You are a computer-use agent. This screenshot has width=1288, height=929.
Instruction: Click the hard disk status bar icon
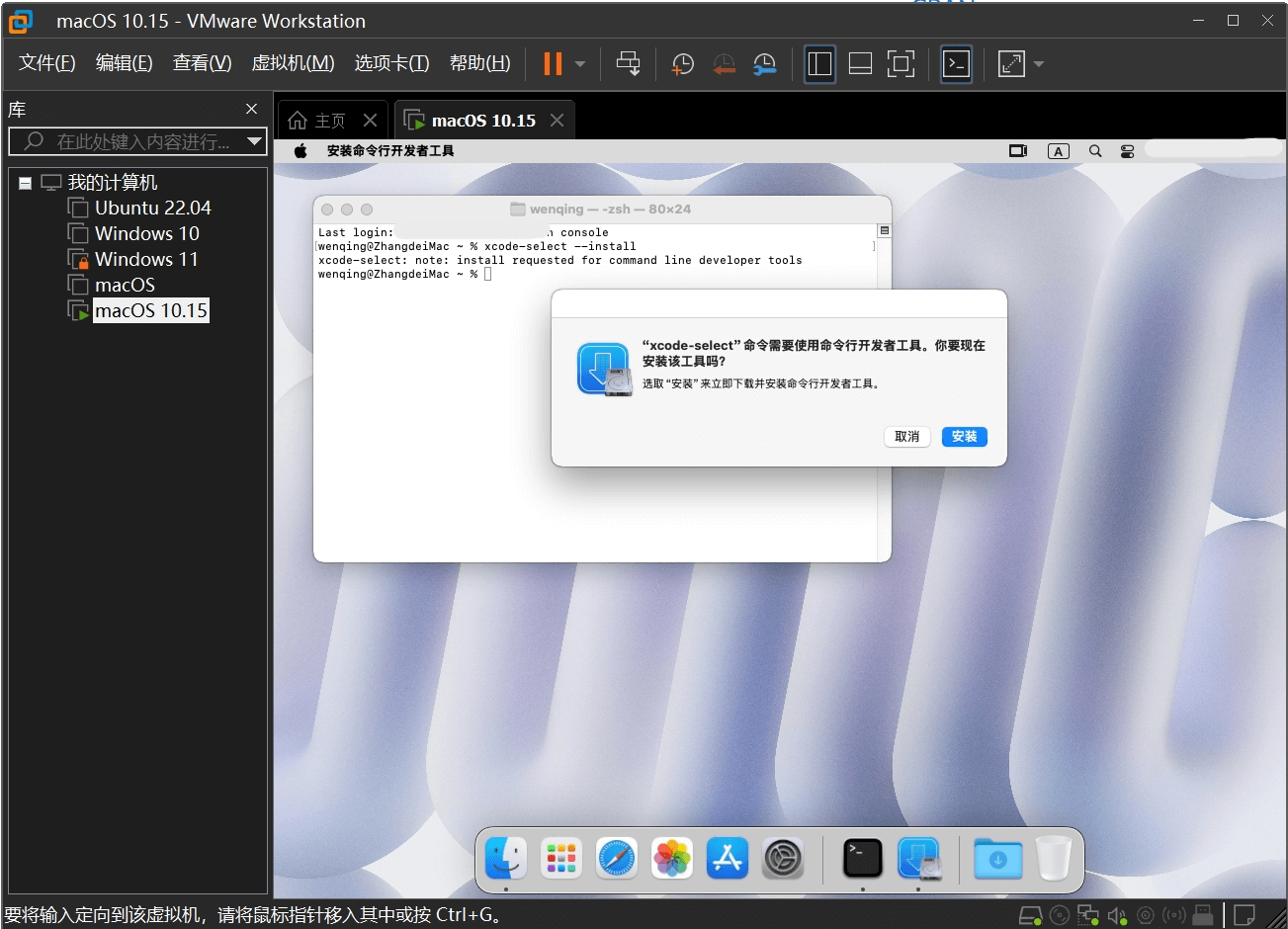(x=1030, y=915)
